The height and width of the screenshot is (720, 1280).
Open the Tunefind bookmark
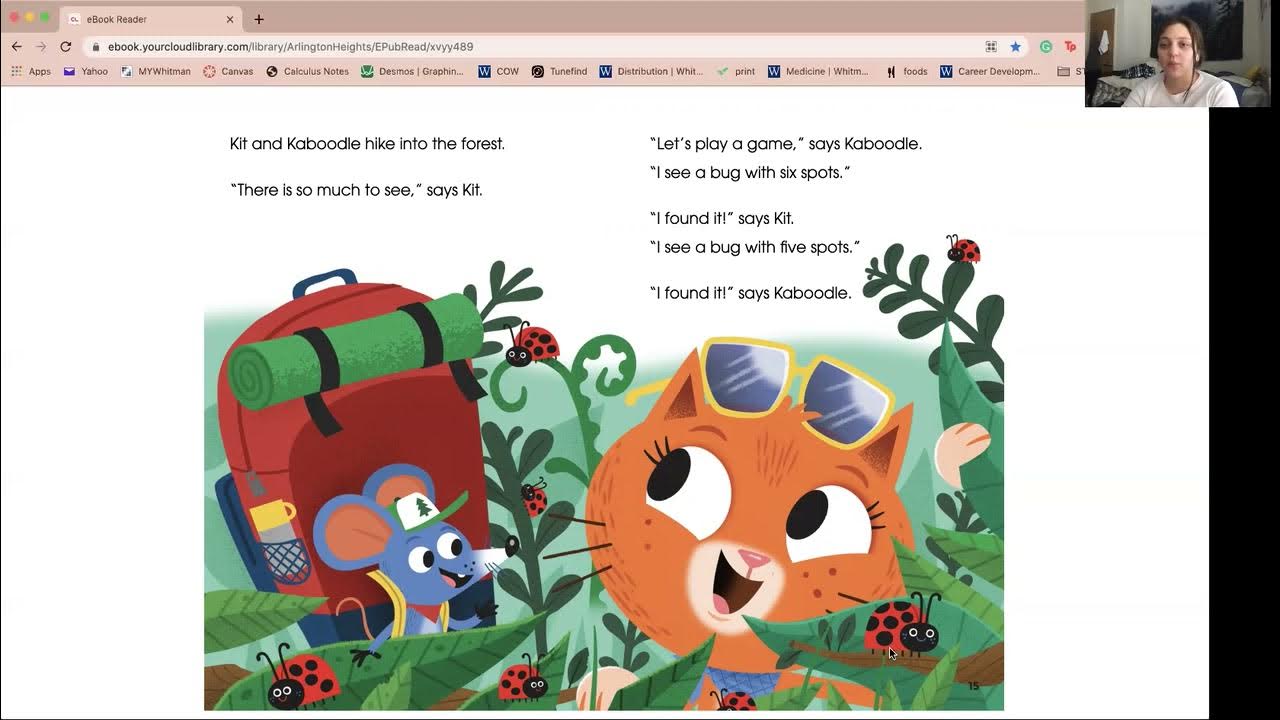(x=559, y=72)
